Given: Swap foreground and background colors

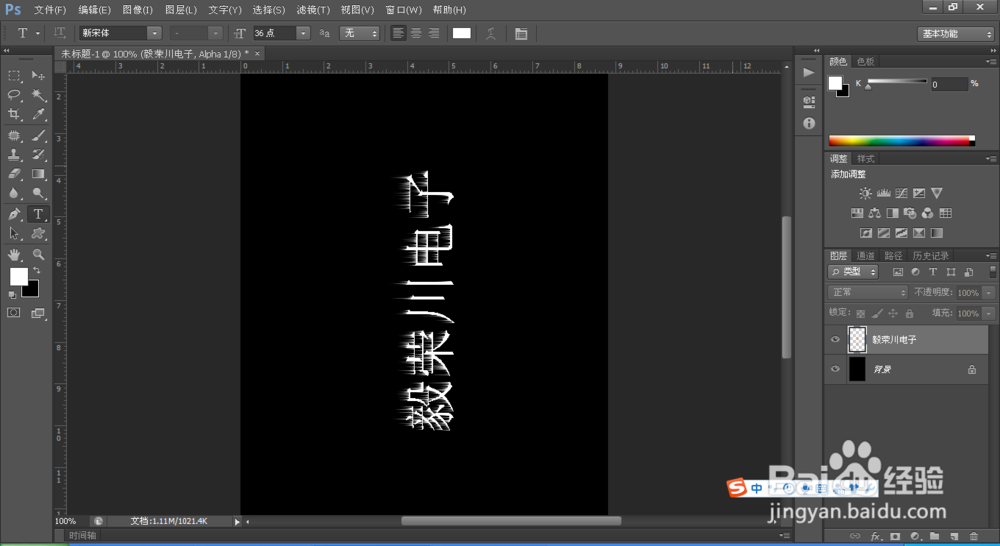Looking at the screenshot, I should pos(37,270).
